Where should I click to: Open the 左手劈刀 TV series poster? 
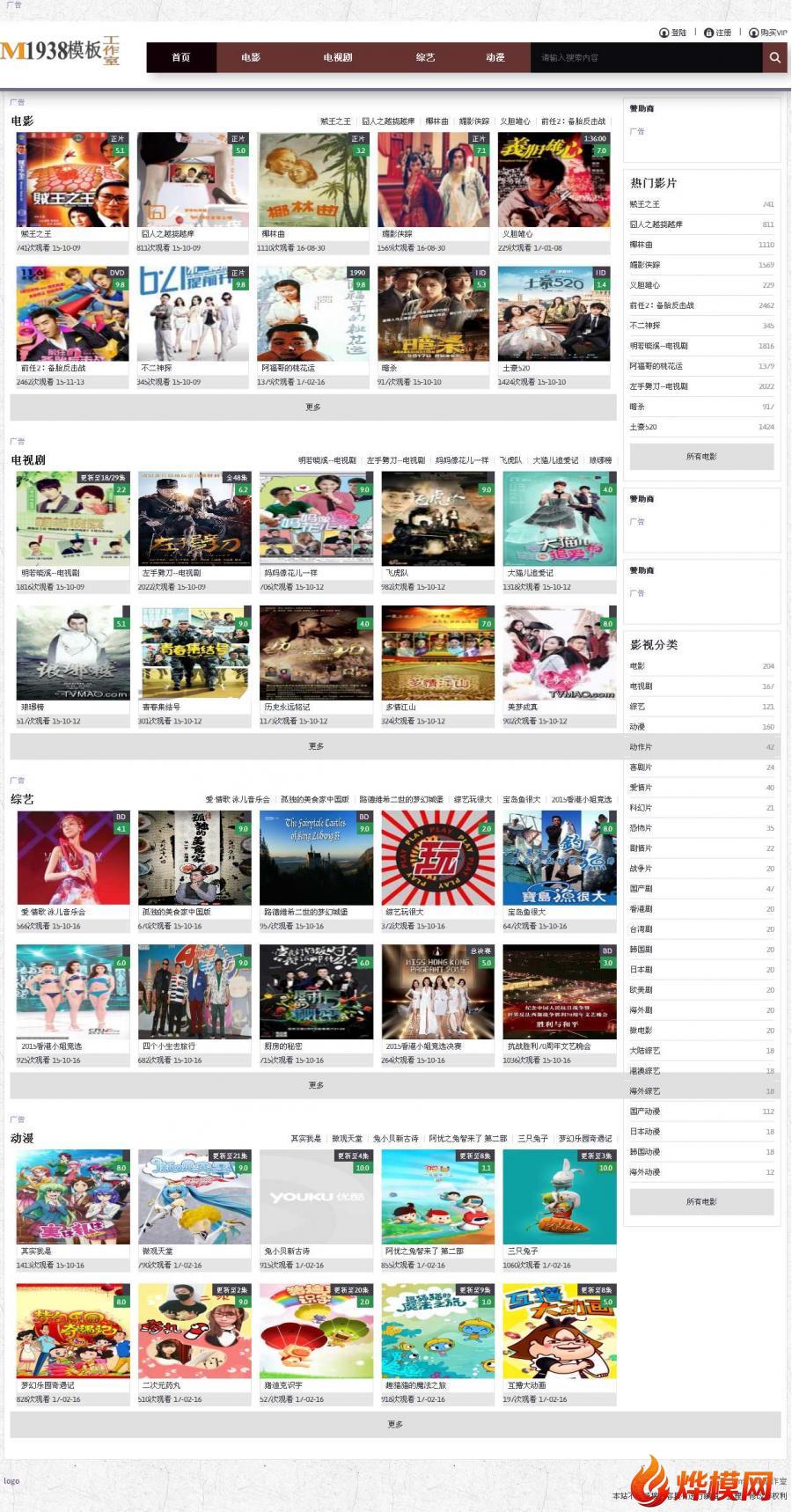tap(194, 519)
